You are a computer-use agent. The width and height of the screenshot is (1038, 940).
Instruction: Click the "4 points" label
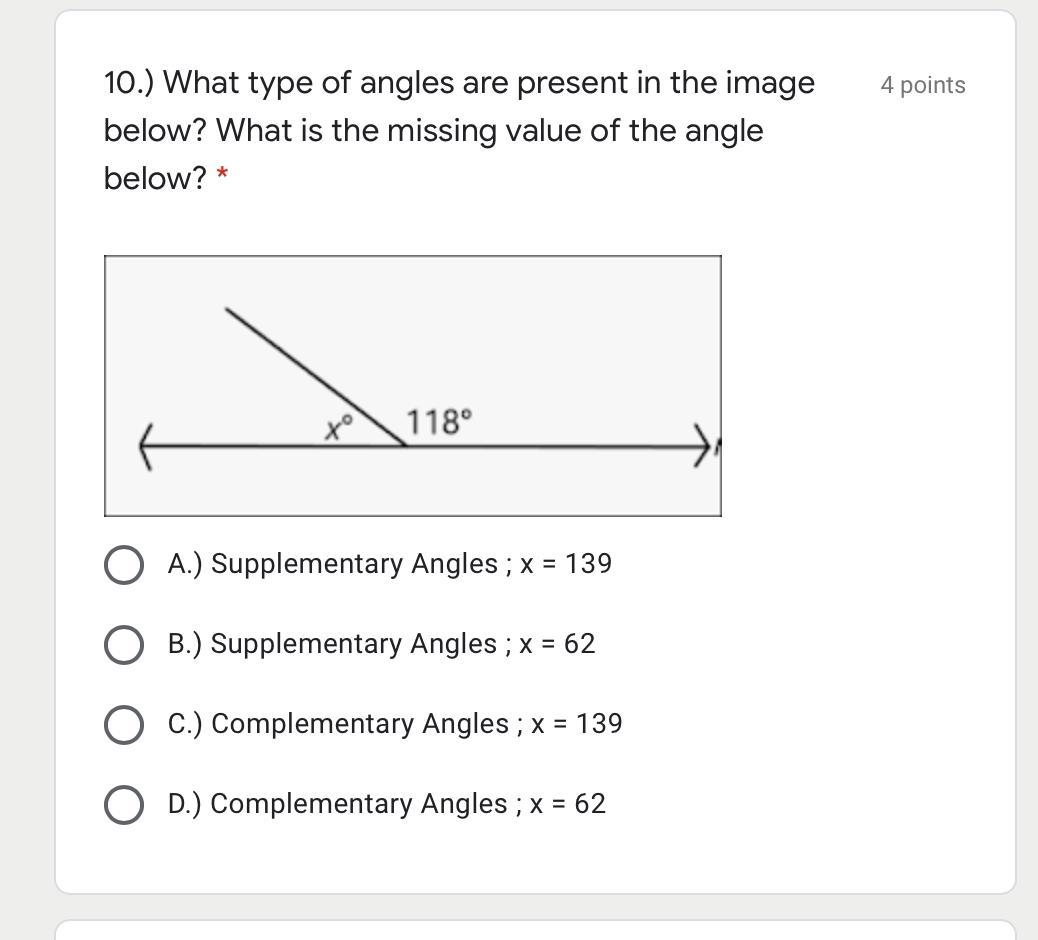922,85
